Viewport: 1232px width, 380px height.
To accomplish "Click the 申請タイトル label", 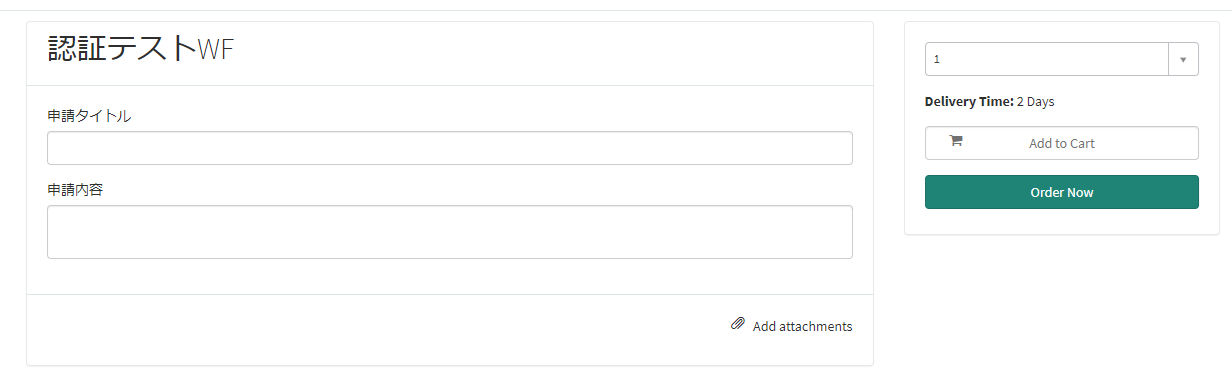I will (x=89, y=116).
